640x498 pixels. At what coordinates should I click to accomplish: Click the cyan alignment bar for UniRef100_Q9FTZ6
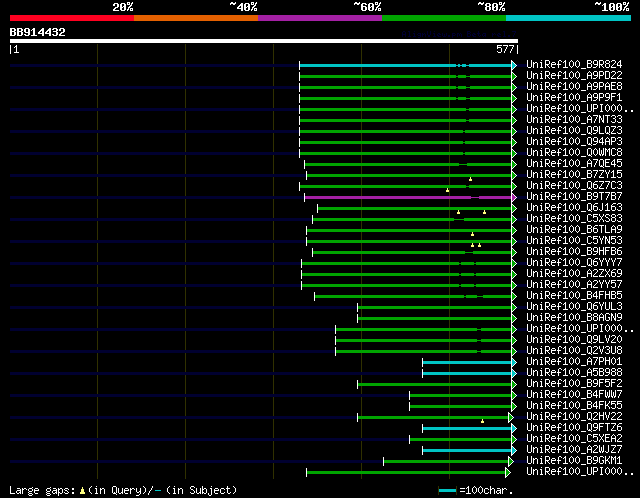coord(467,429)
